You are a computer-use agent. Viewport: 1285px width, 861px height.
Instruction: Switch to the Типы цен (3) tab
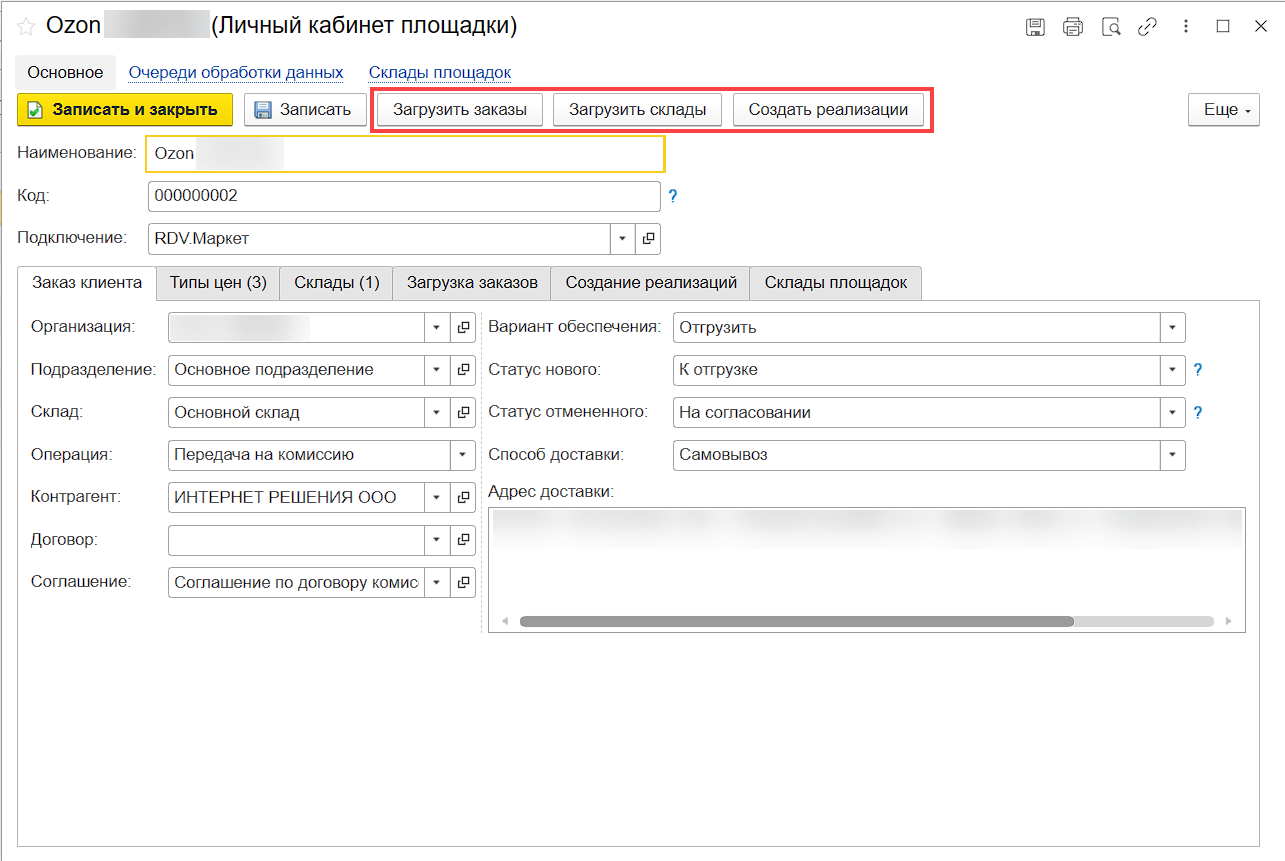[218, 283]
